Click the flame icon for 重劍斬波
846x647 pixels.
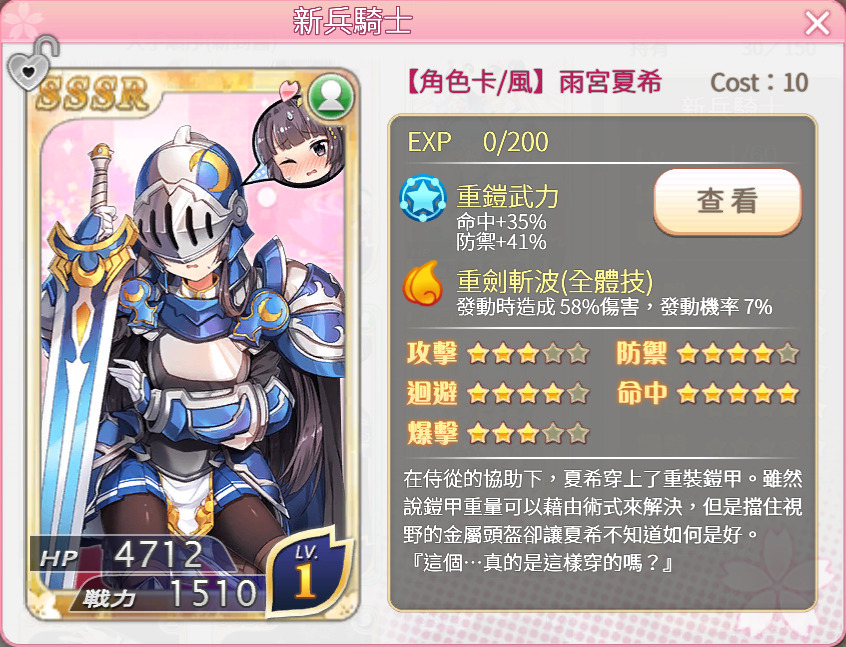coord(422,282)
